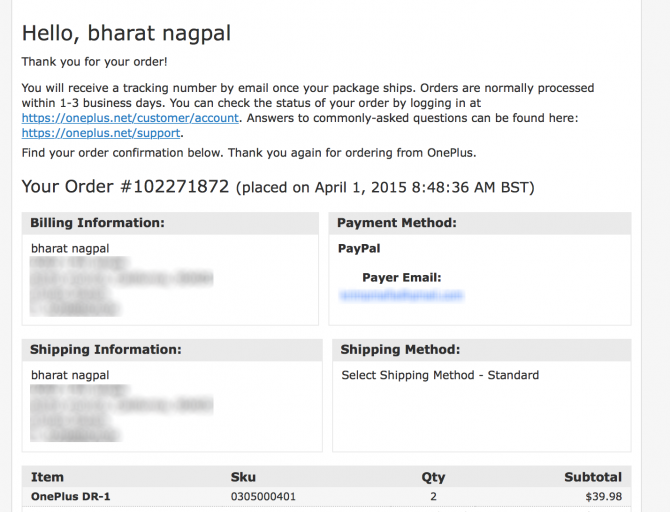Click the Item column header
This screenshot has height=512, width=670.
click(47, 477)
